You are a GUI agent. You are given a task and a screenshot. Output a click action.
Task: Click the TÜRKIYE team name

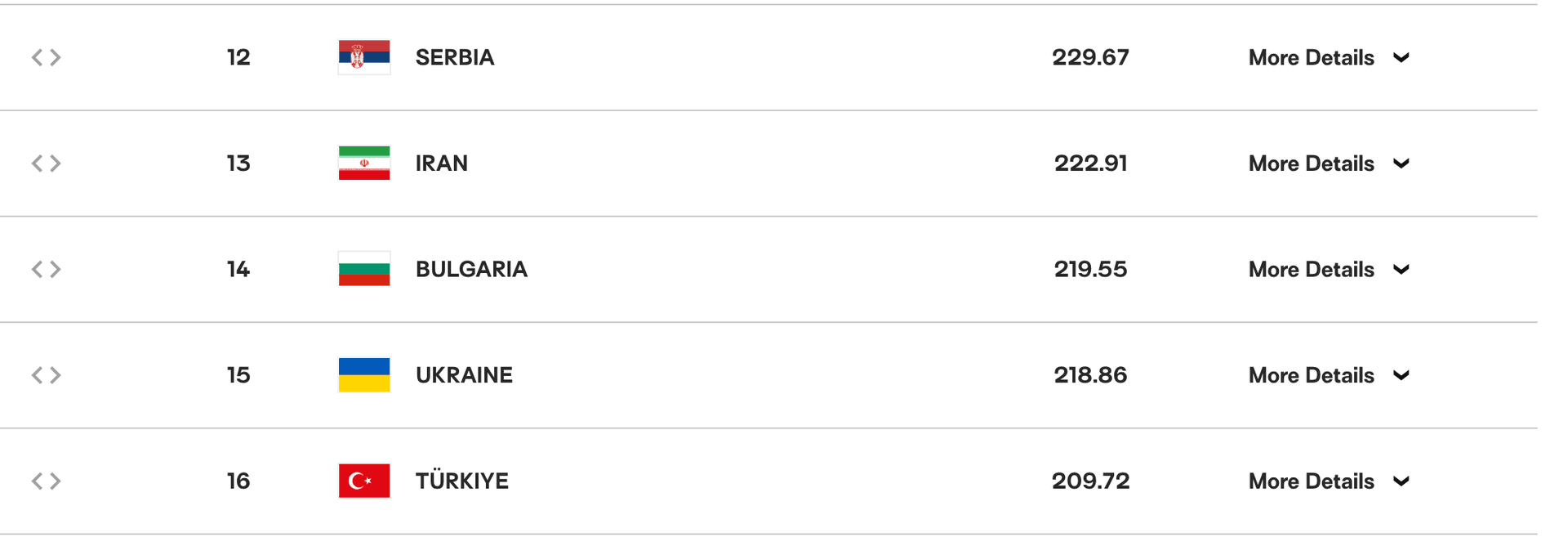[x=461, y=481]
